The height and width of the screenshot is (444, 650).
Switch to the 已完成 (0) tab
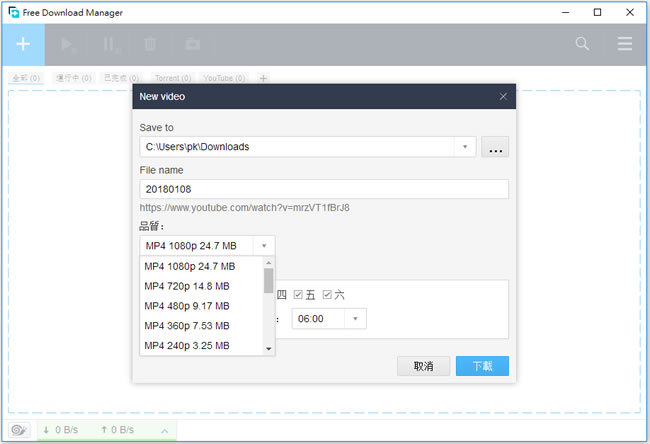121,78
